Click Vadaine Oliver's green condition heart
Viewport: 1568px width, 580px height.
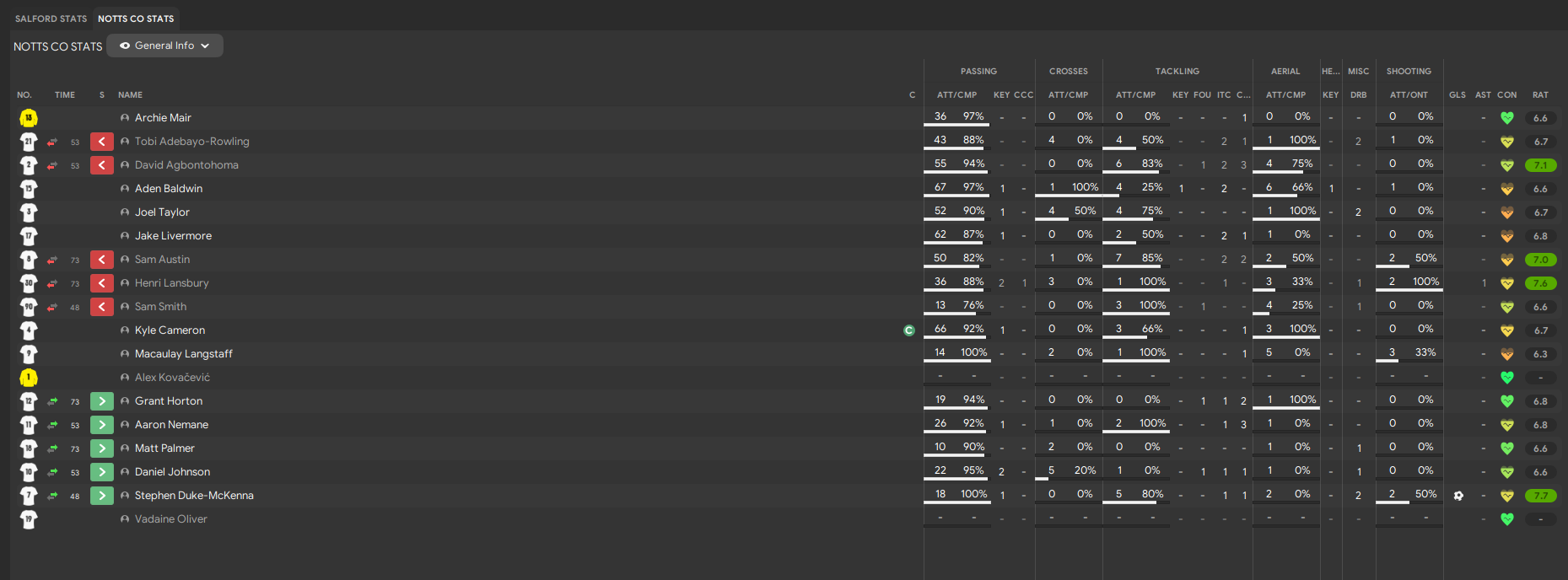point(1507,519)
